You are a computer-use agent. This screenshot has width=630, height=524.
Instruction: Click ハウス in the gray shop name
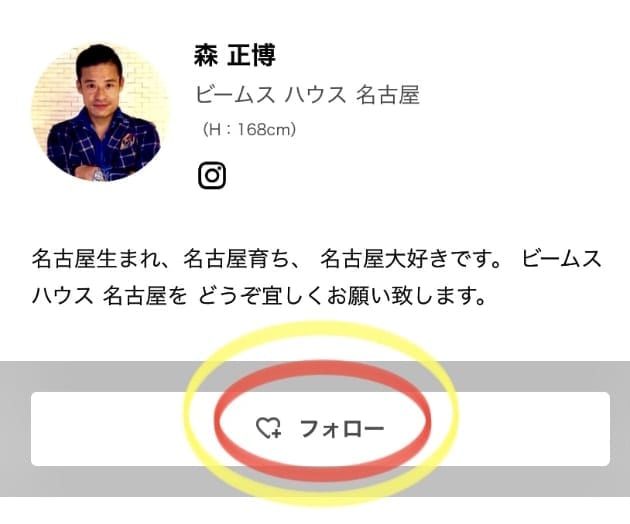point(316,95)
